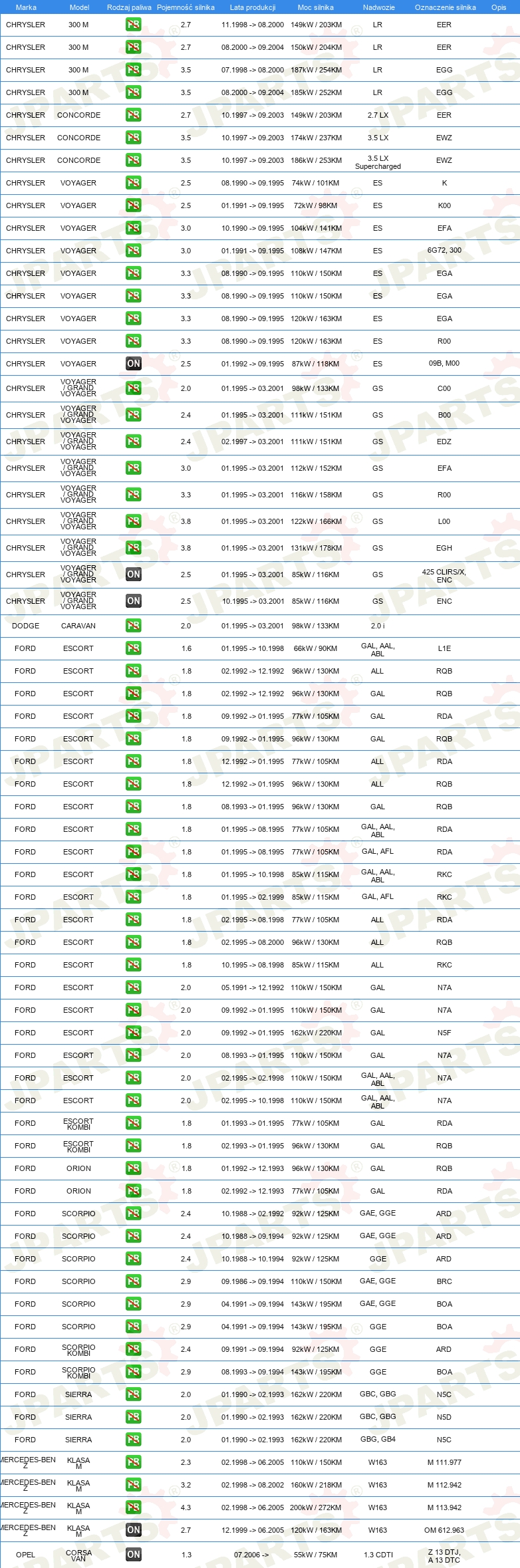Click ON icon in row dated 10.1995 -> 03.2001
Screen dimensions: 520x1568
(134, 601)
